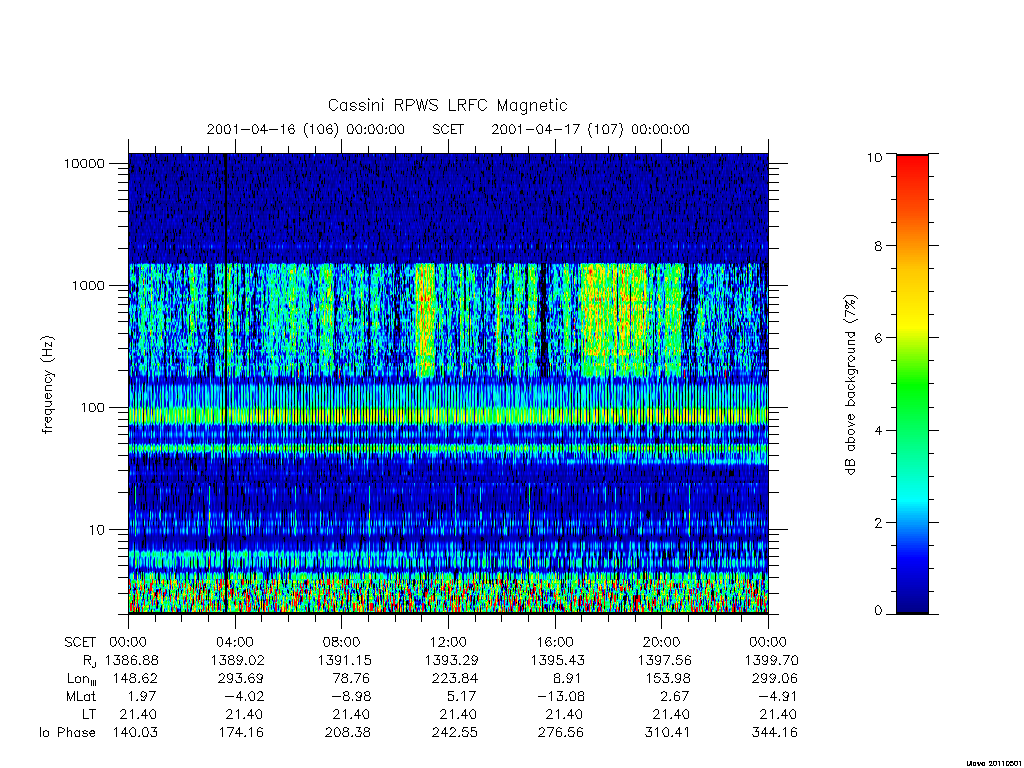1024x768 pixels.
Task: Click the black vertical data gap line
Action: coord(226,383)
